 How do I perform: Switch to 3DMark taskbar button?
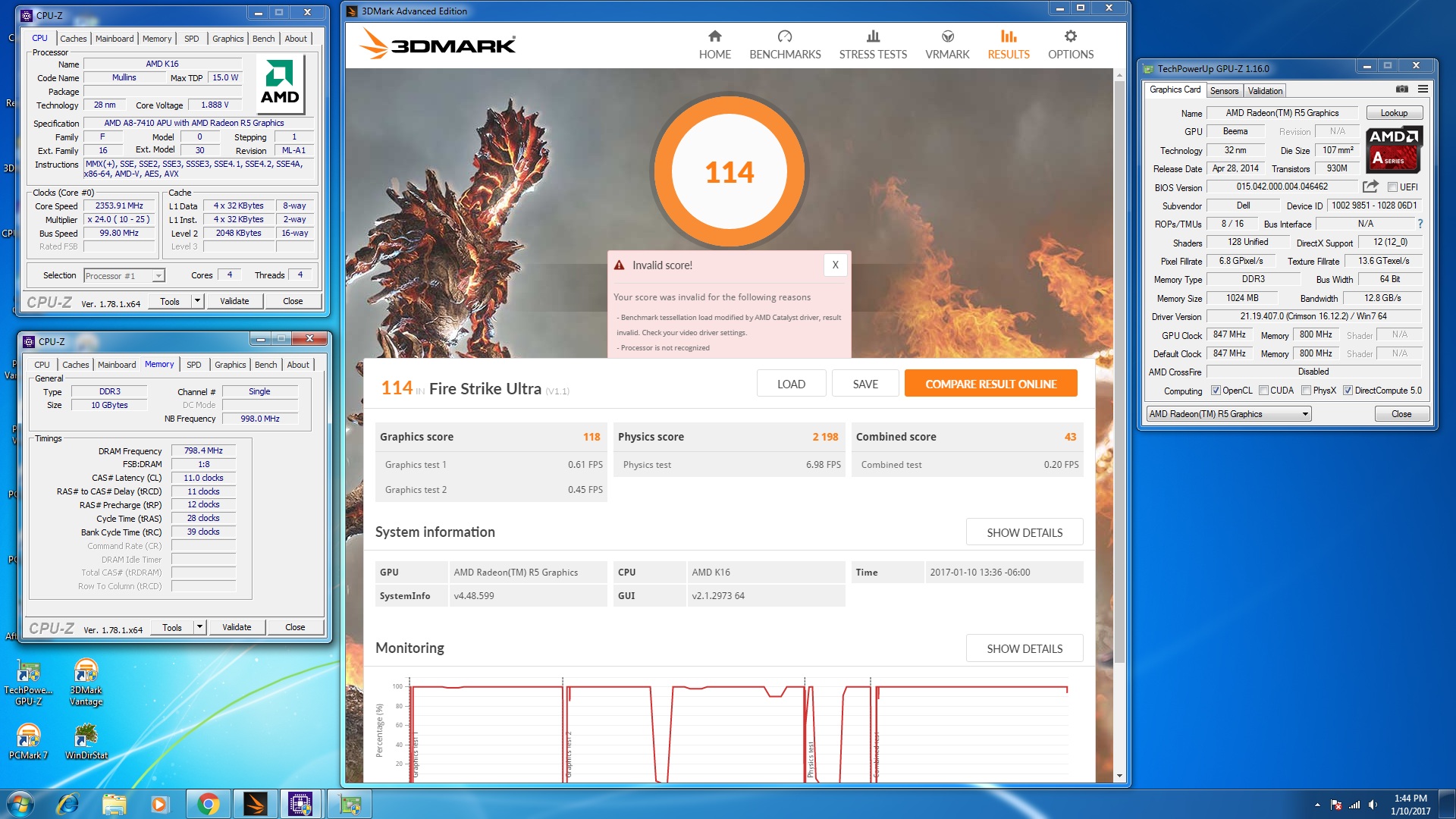(x=255, y=804)
